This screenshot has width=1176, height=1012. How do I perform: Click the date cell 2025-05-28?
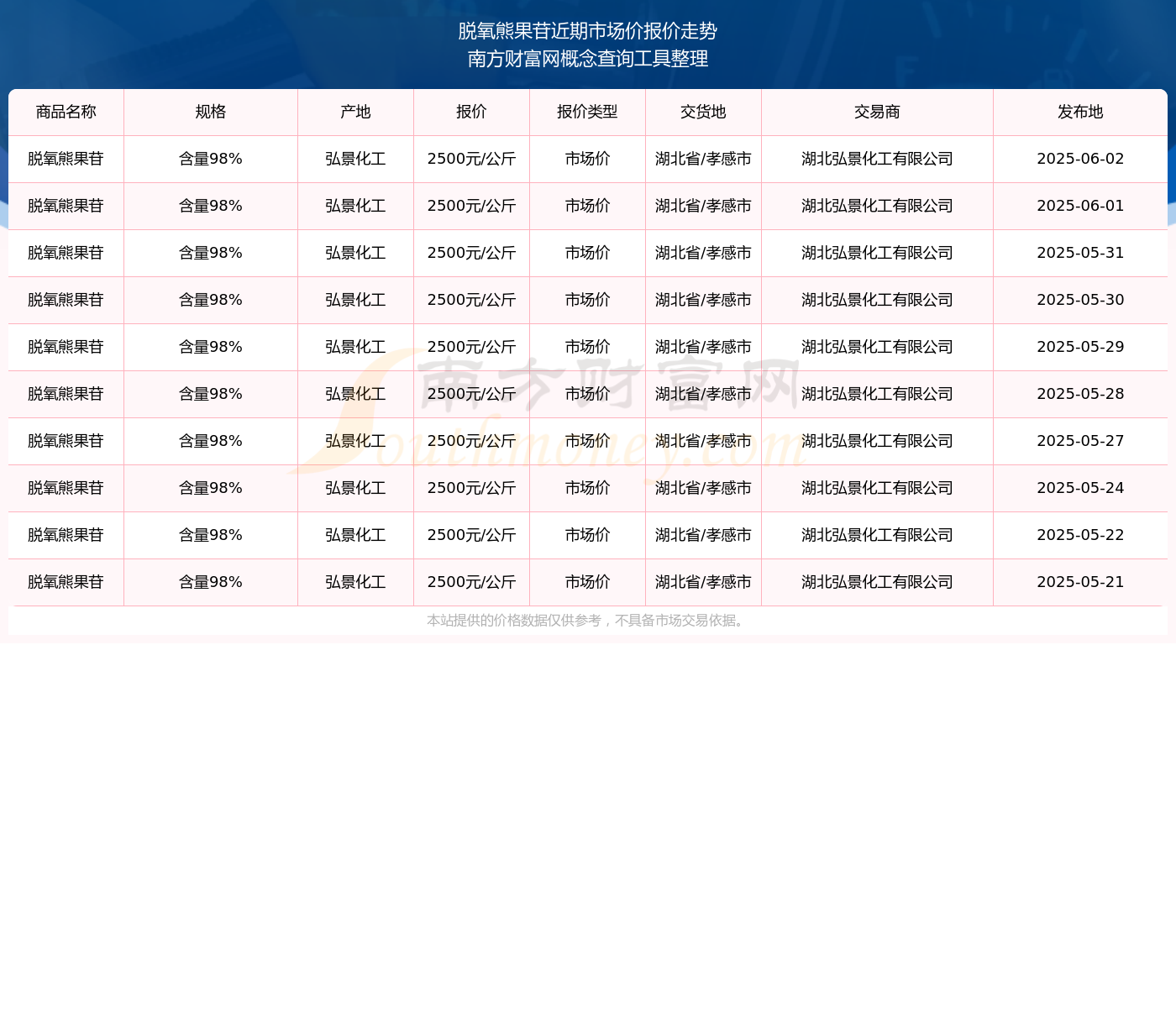tap(1080, 394)
